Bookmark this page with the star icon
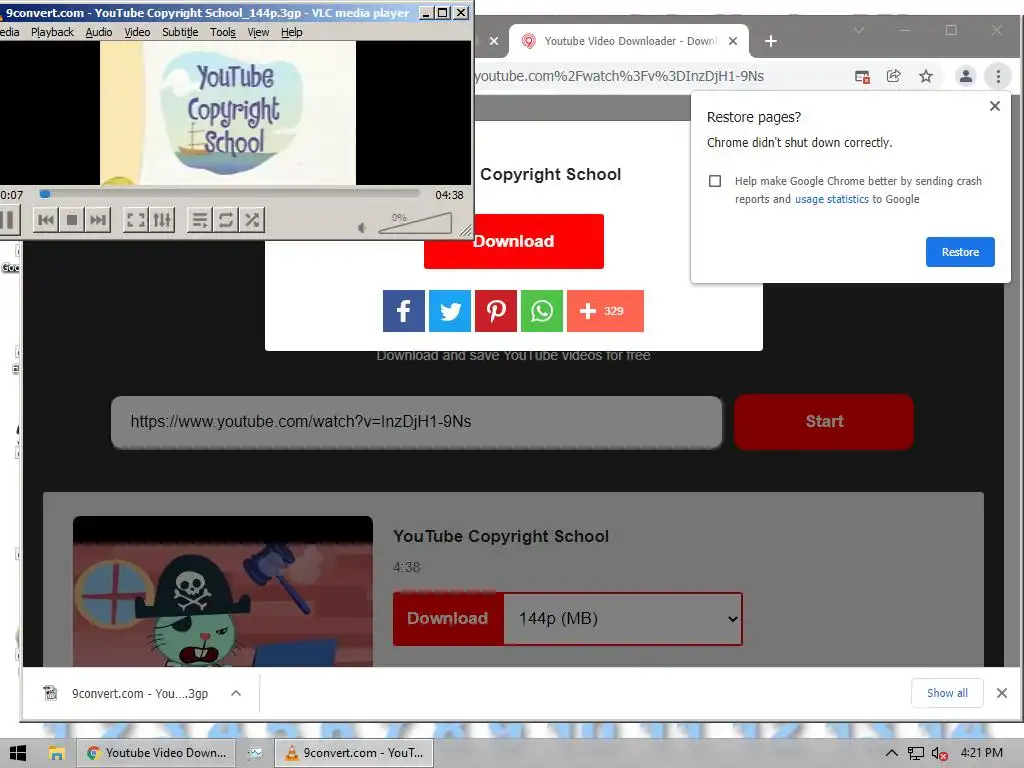The height and width of the screenshot is (768, 1024). coord(925,76)
